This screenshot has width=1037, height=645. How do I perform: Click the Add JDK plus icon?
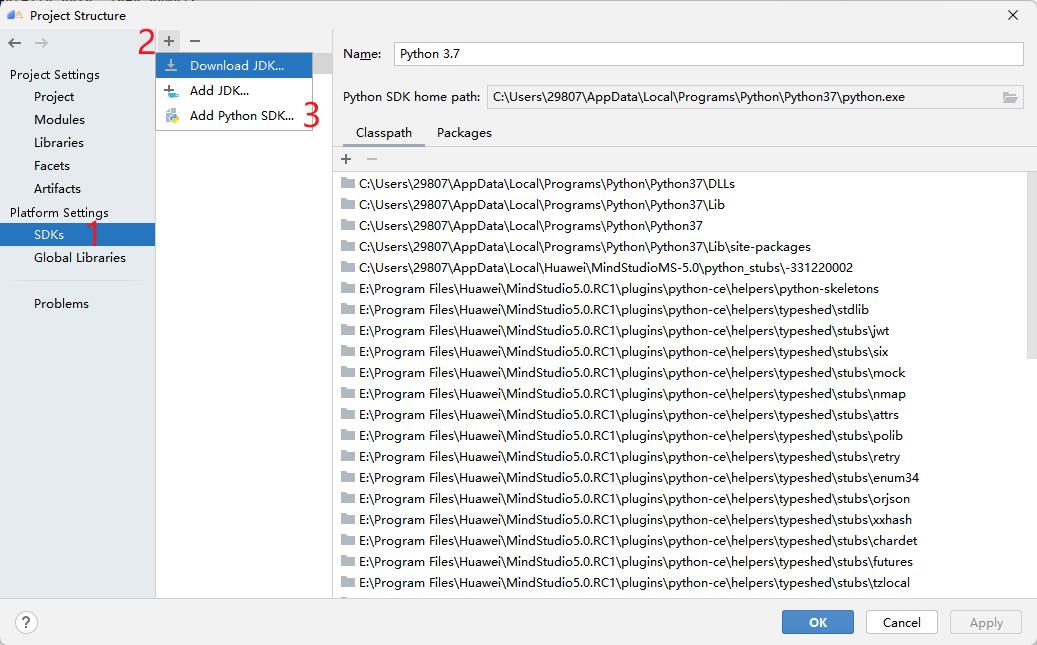click(x=171, y=90)
